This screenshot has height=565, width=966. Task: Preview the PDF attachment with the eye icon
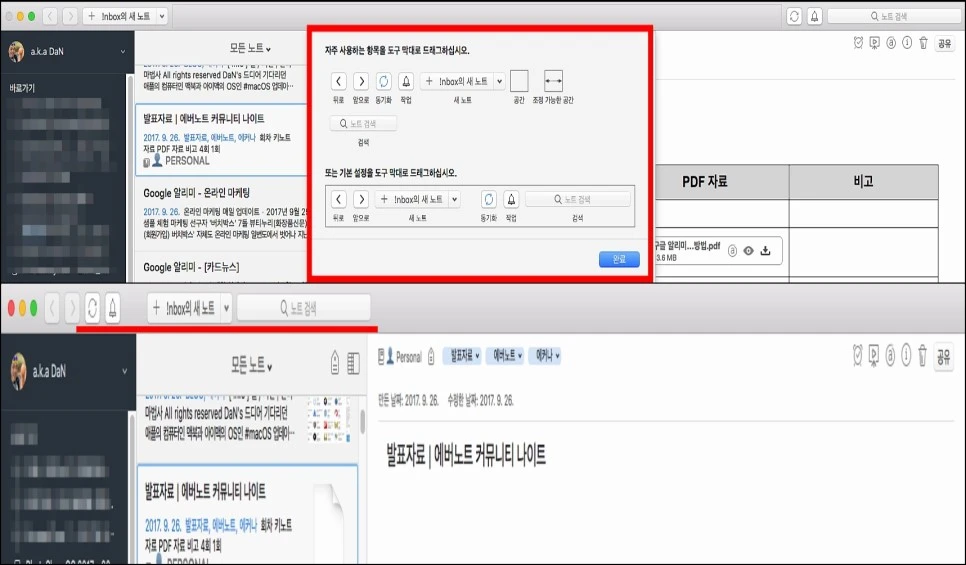(749, 251)
